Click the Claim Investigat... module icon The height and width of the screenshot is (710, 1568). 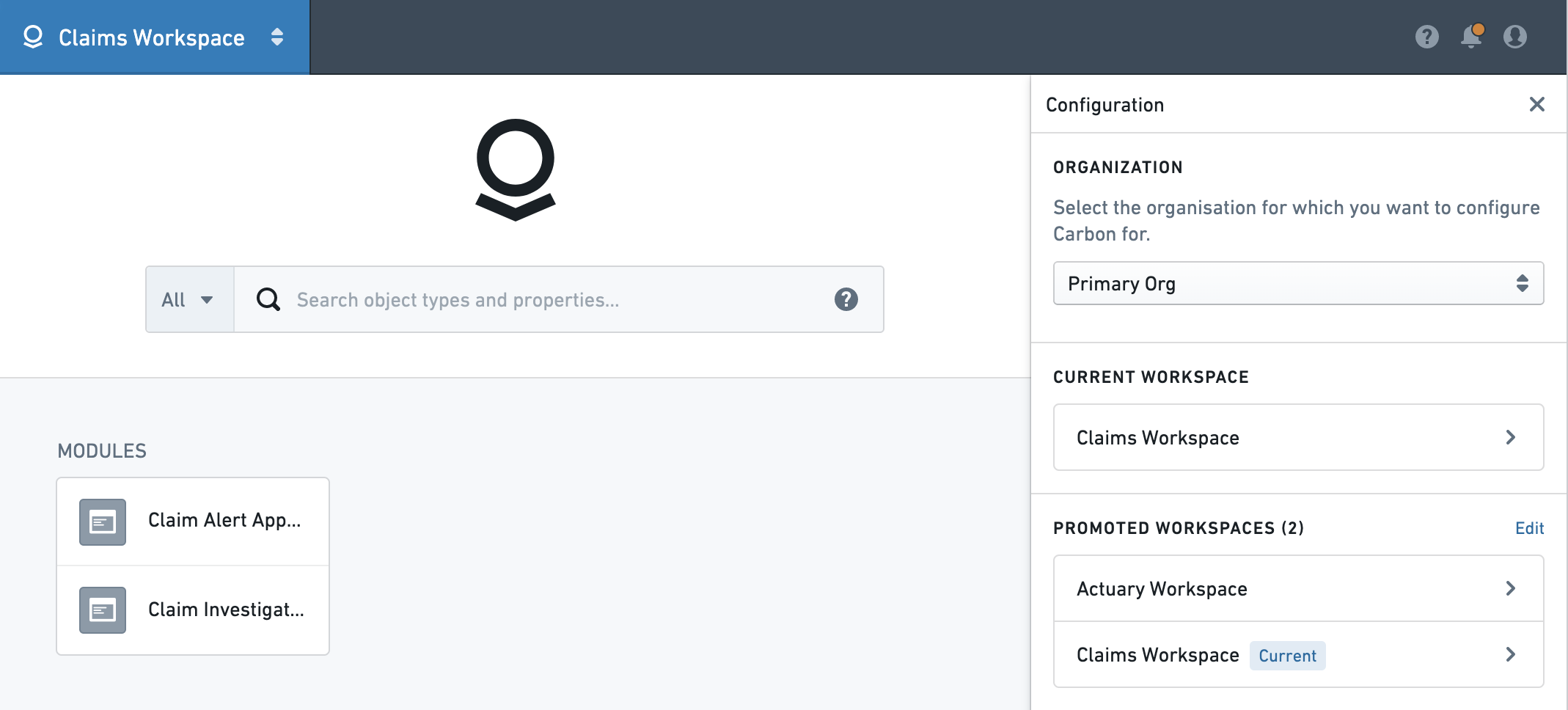103,610
